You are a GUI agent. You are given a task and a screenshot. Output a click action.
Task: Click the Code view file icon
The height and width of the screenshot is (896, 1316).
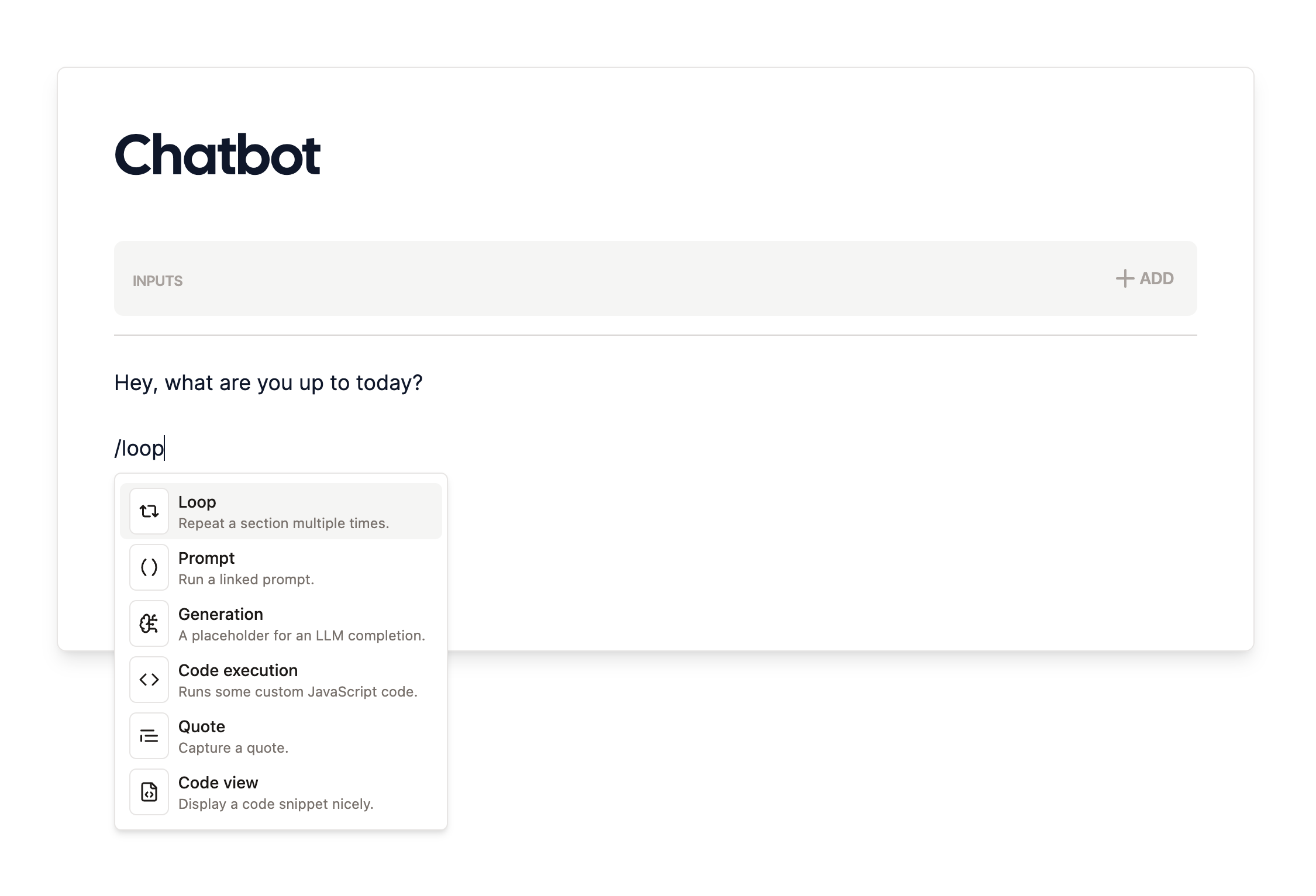pos(149,792)
